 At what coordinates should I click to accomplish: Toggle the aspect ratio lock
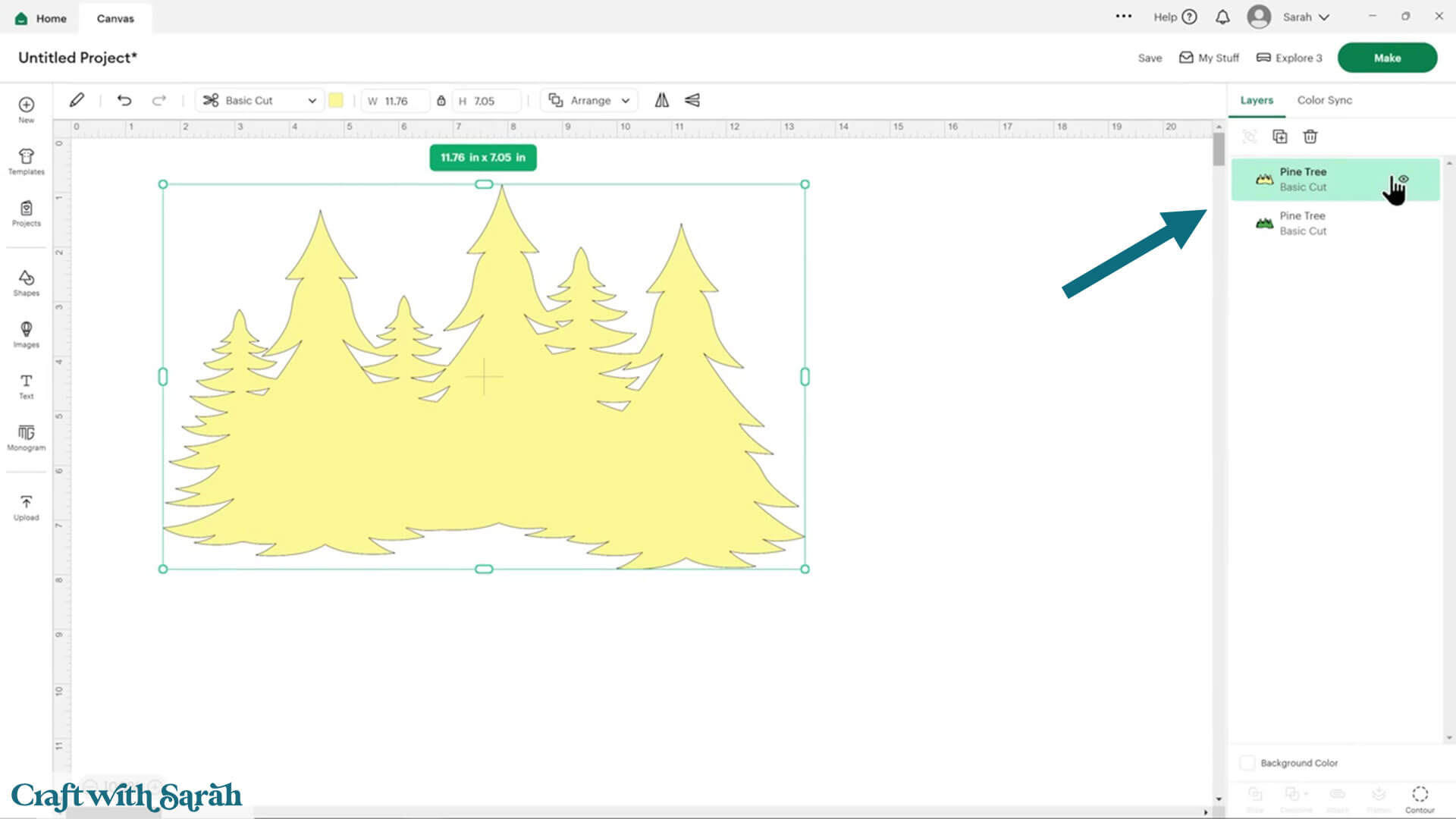tap(441, 100)
